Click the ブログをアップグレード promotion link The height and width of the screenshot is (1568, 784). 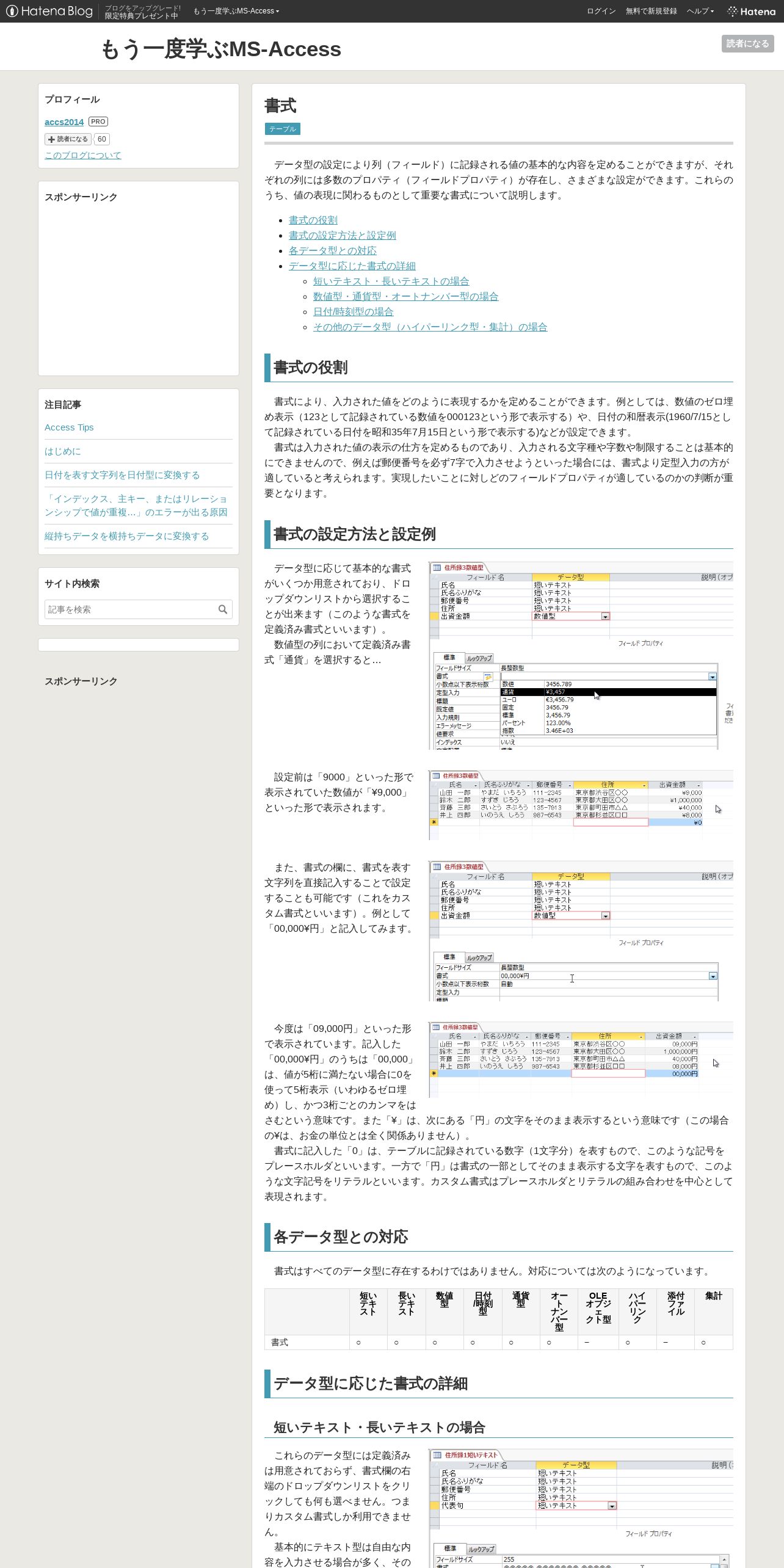pyautogui.click(x=143, y=12)
